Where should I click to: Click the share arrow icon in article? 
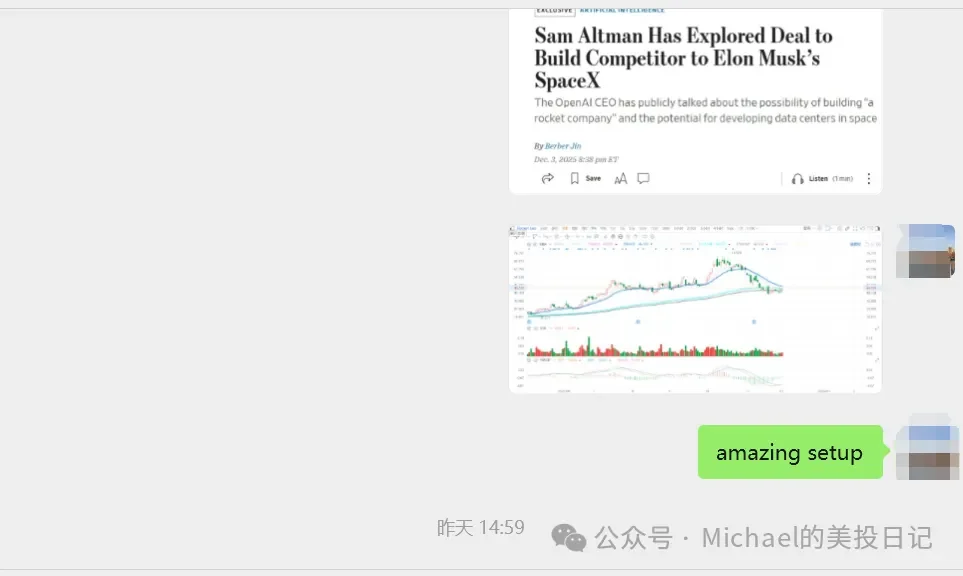(547, 178)
